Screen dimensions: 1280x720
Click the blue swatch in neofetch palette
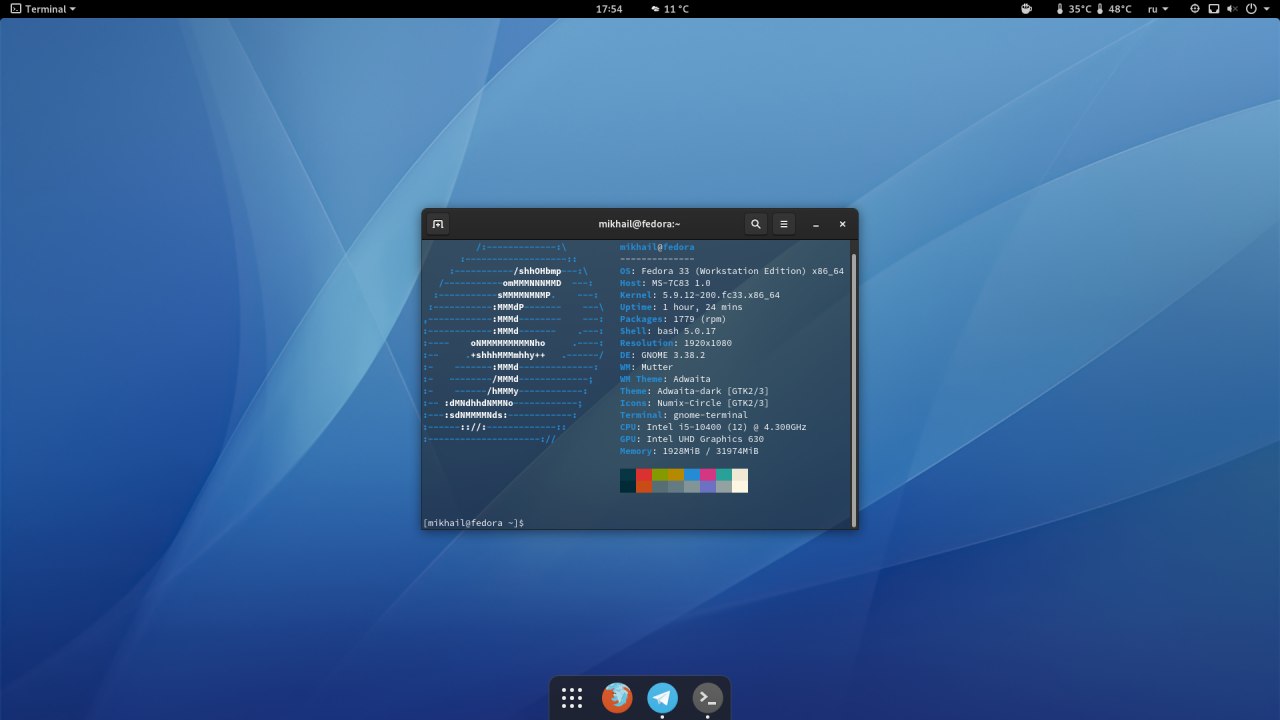click(x=692, y=475)
